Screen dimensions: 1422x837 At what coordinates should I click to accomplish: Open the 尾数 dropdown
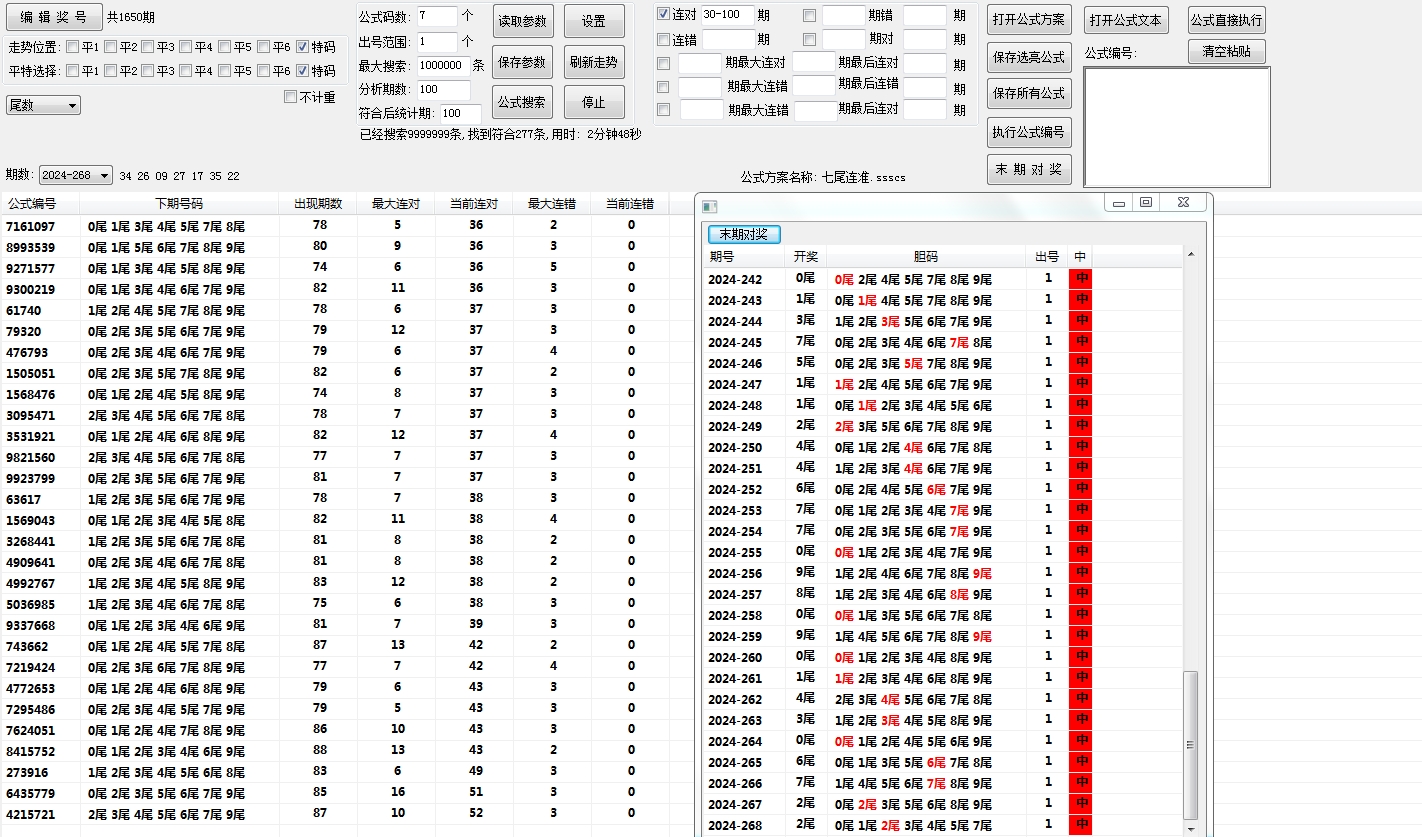[43, 105]
